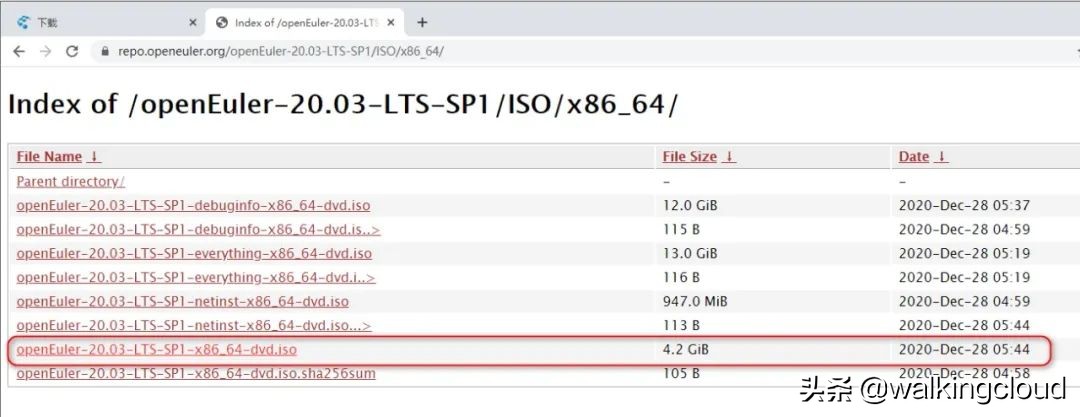Click the browser Forward arrow
The width and height of the screenshot is (1080, 417).
click(x=45, y=51)
